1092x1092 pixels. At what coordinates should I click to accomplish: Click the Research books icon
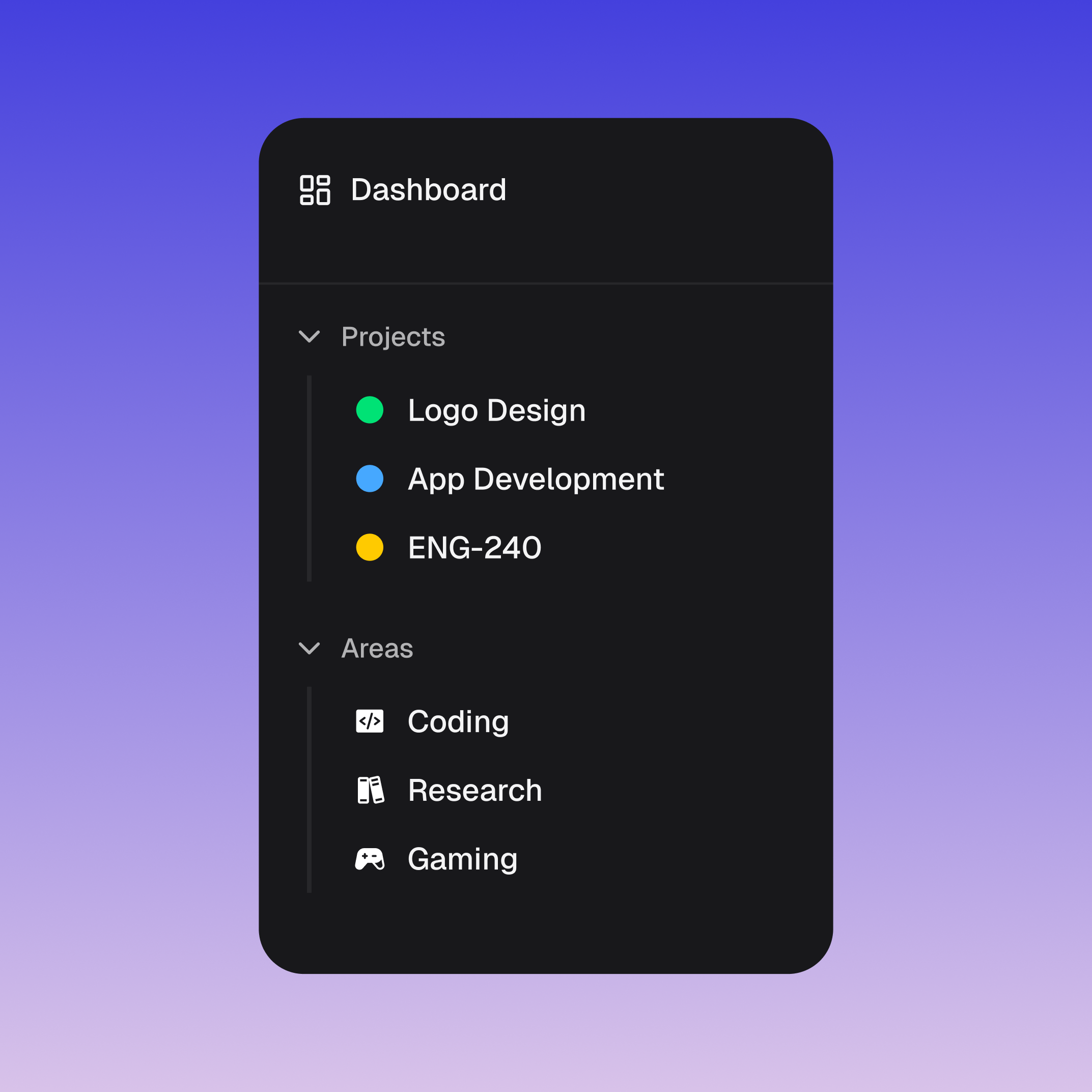[370, 790]
